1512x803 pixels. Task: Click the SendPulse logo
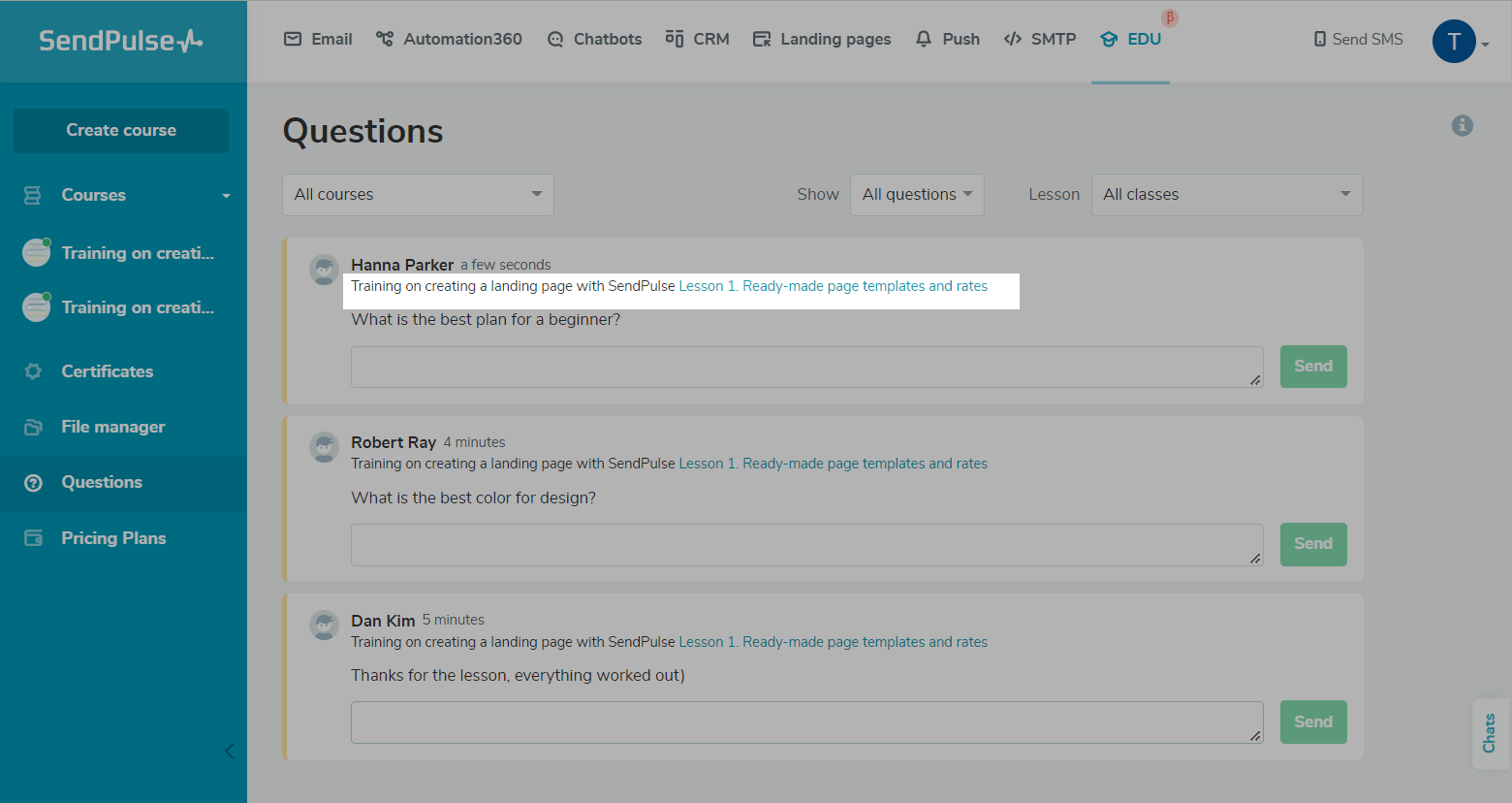121,41
